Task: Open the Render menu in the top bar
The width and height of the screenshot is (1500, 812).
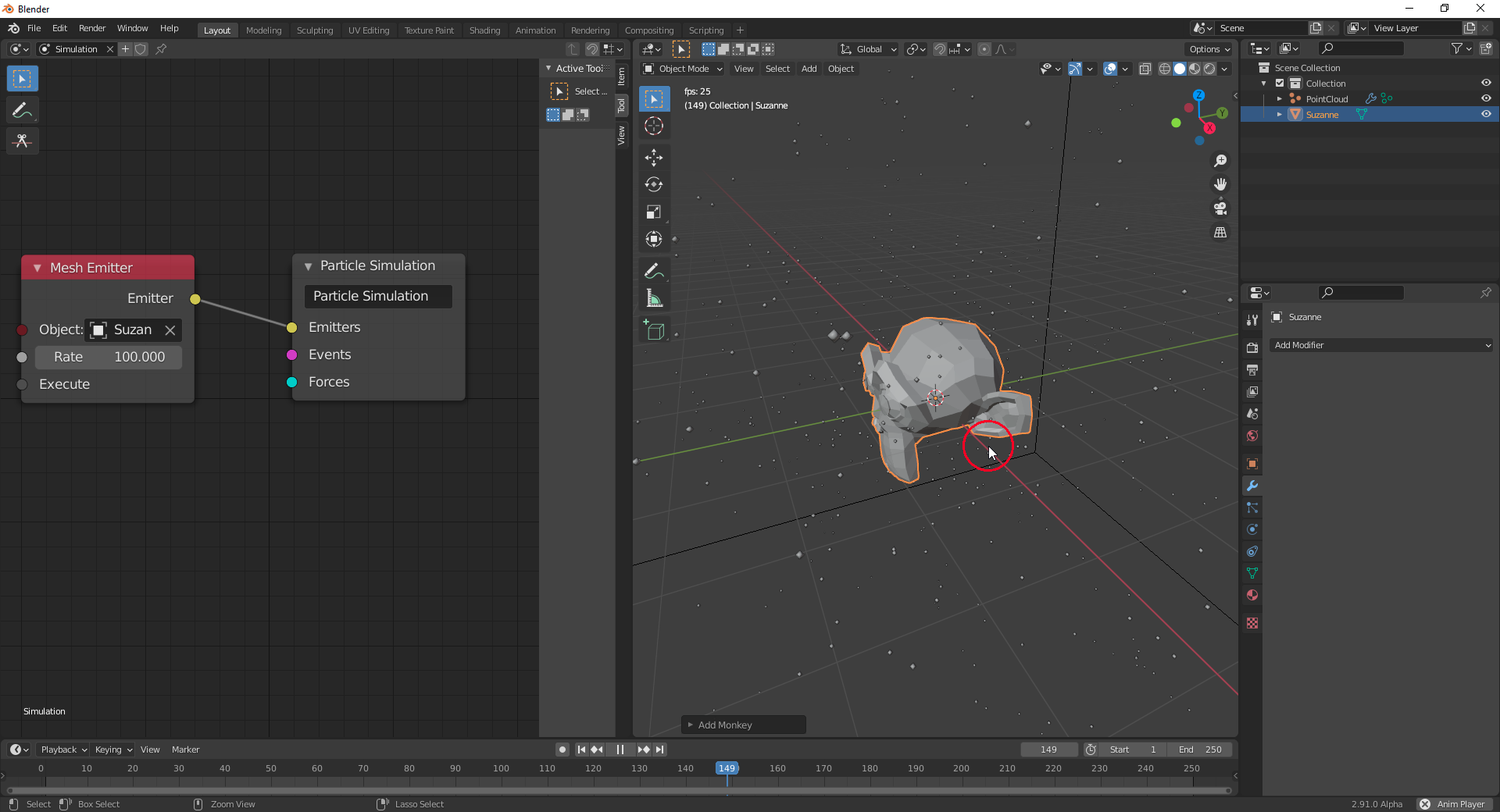Action: click(92, 28)
